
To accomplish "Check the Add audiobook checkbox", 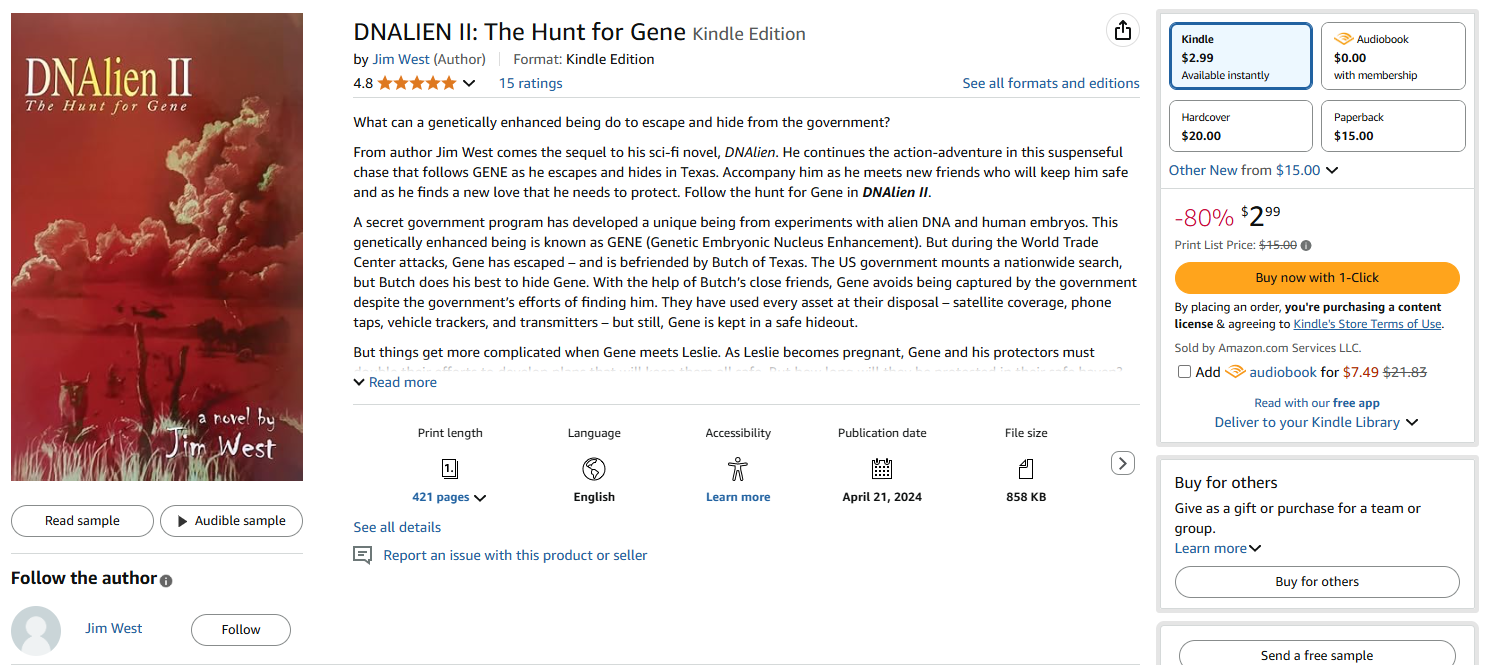I will coord(1185,372).
